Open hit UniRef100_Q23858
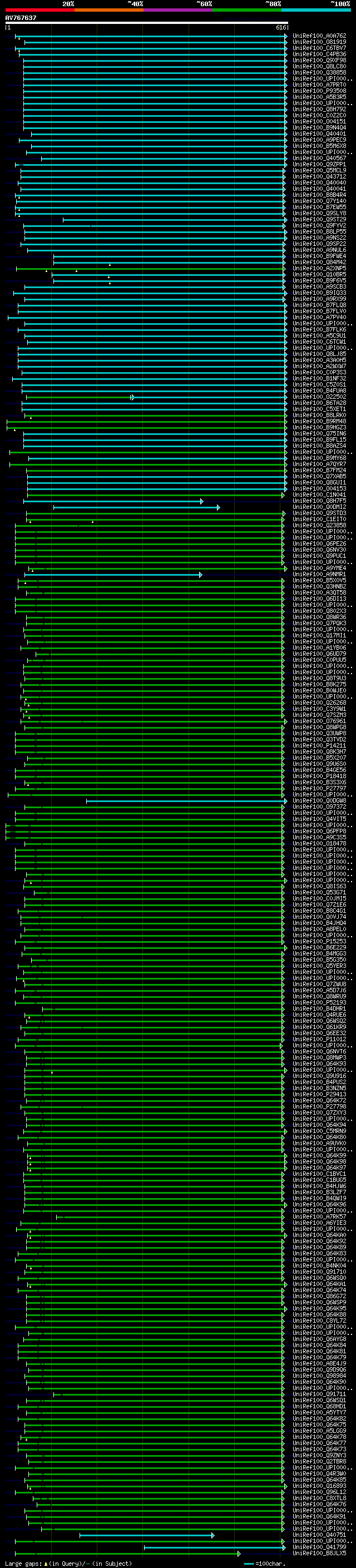 click(319, 525)
